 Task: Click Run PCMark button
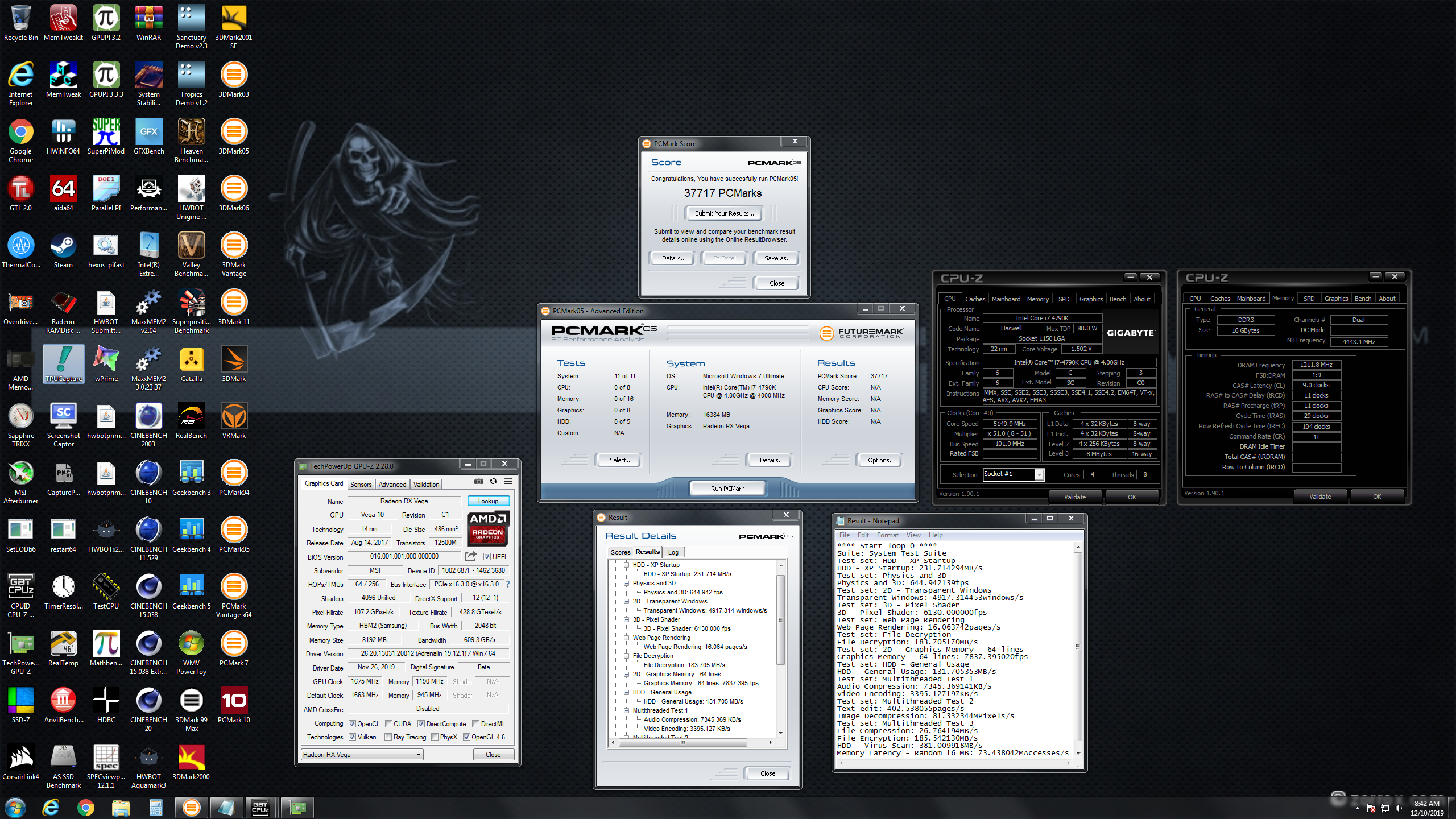(727, 489)
